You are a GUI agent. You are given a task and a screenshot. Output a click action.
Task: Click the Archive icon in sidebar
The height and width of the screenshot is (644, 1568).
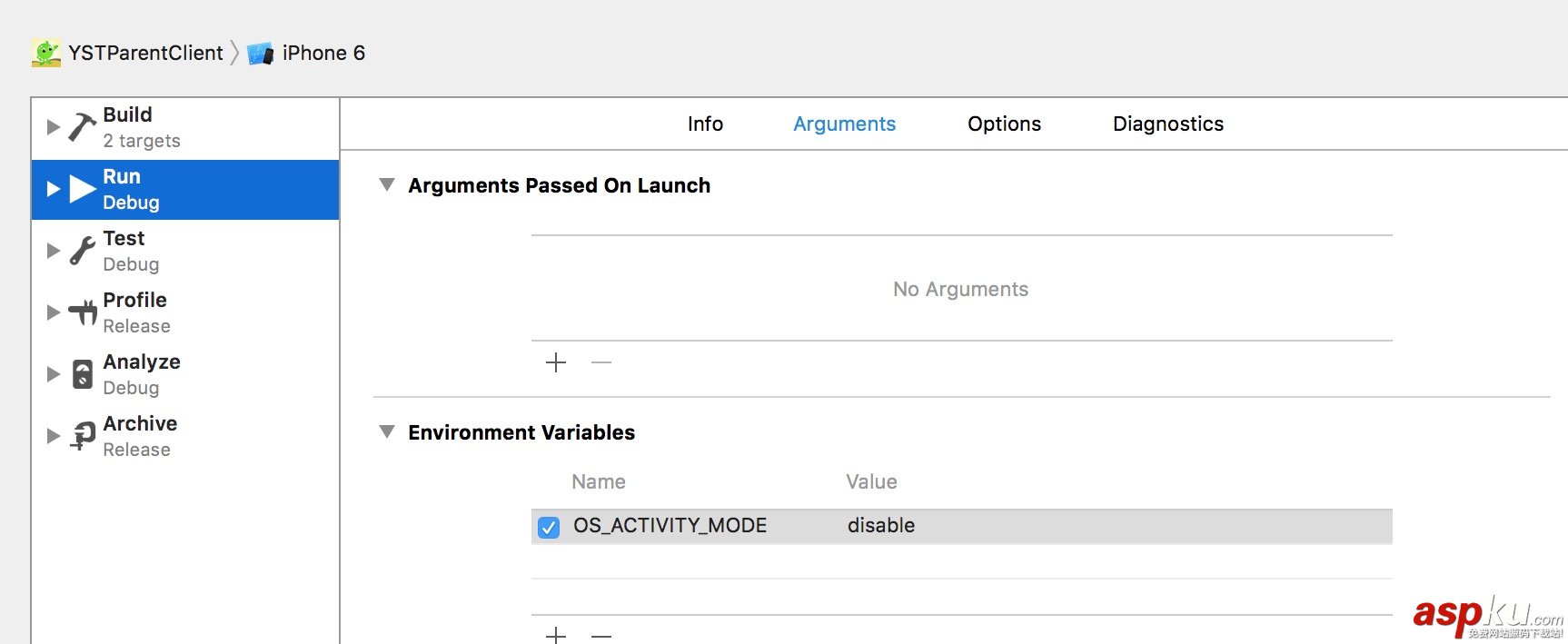[83, 436]
